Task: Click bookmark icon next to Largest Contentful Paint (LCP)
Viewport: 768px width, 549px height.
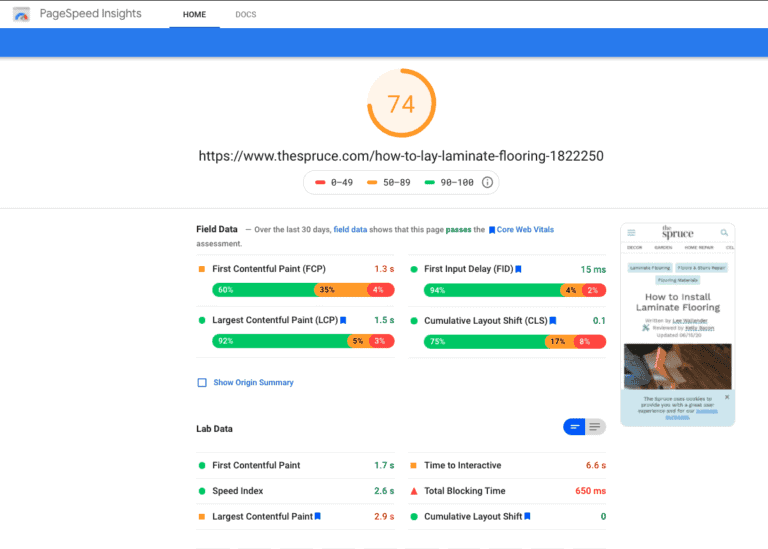Action: (x=343, y=320)
